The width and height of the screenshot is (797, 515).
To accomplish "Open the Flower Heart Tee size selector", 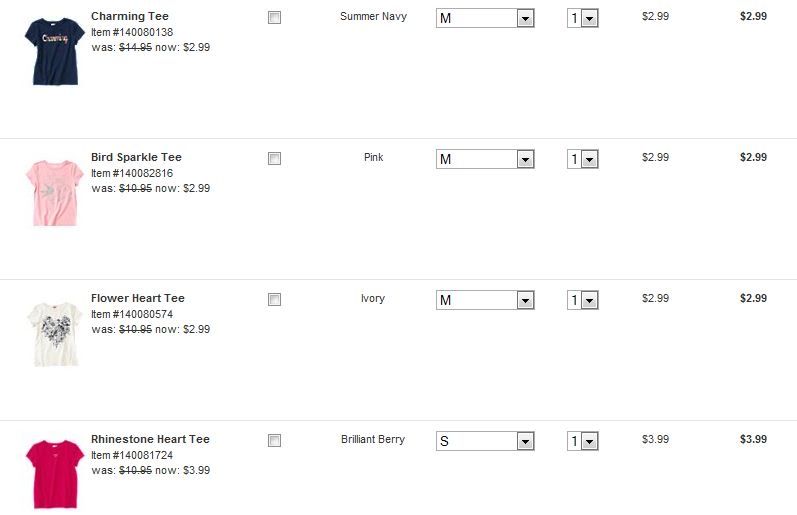I will [x=485, y=301].
